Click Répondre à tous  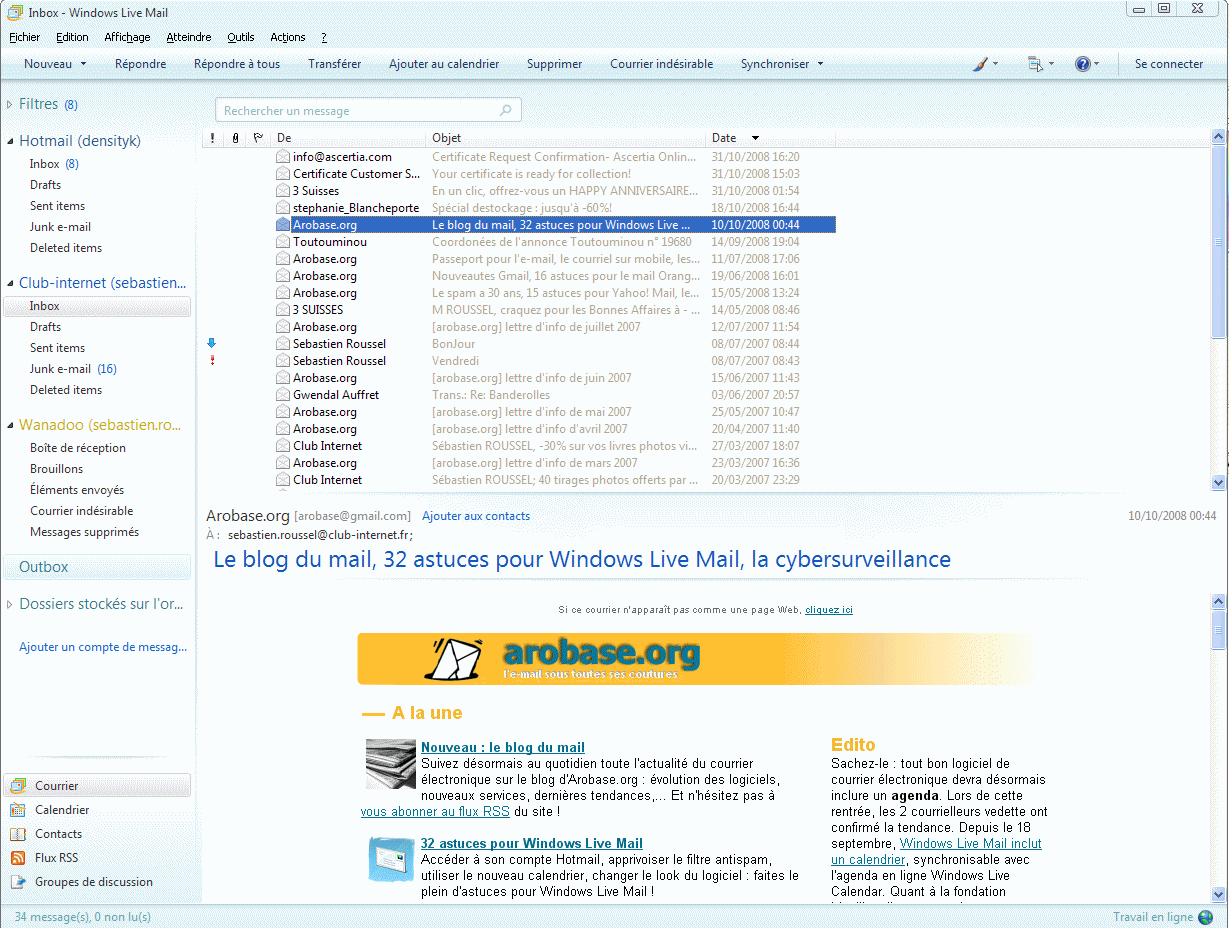pyautogui.click(x=237, y=64)
